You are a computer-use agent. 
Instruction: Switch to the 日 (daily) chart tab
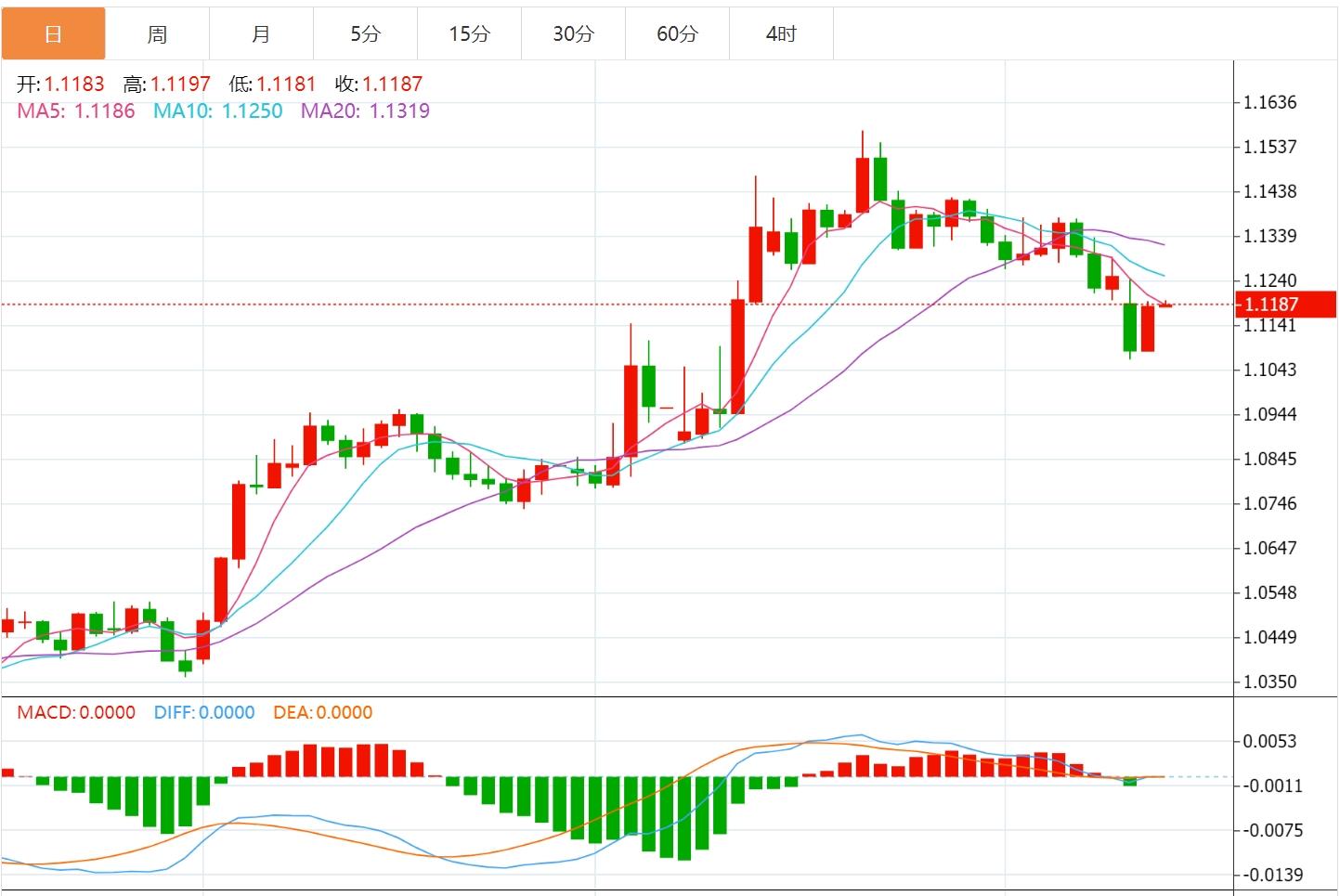[x=53, y=34]
